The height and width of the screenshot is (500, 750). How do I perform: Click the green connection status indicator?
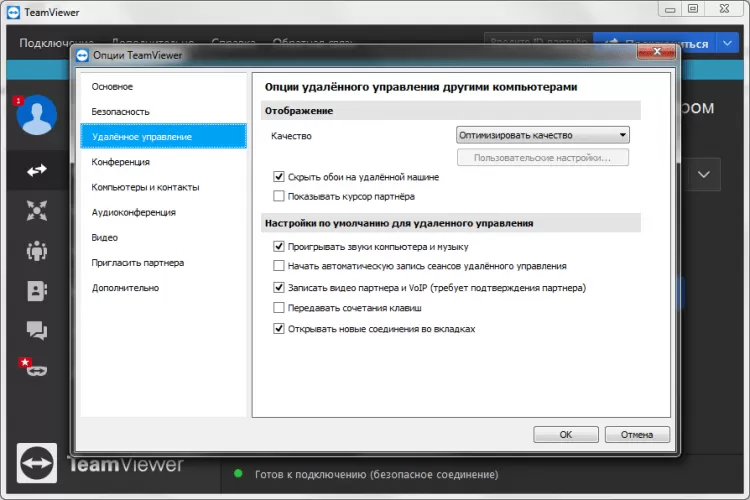238,474
